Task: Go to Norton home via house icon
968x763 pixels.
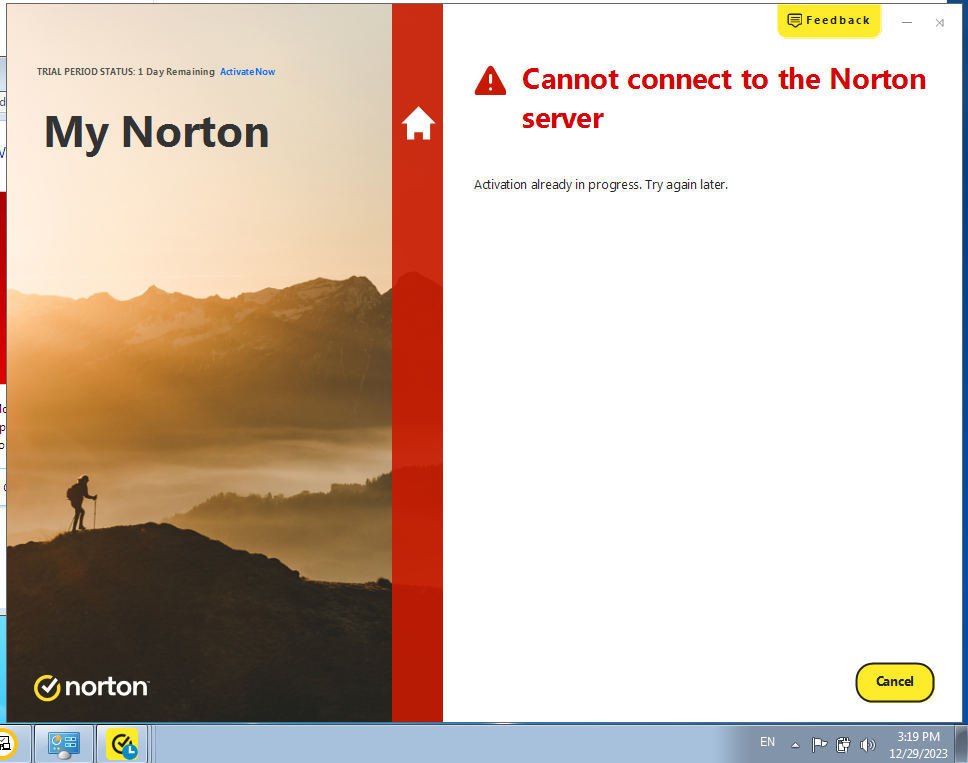Action: [x=418, y=123]
